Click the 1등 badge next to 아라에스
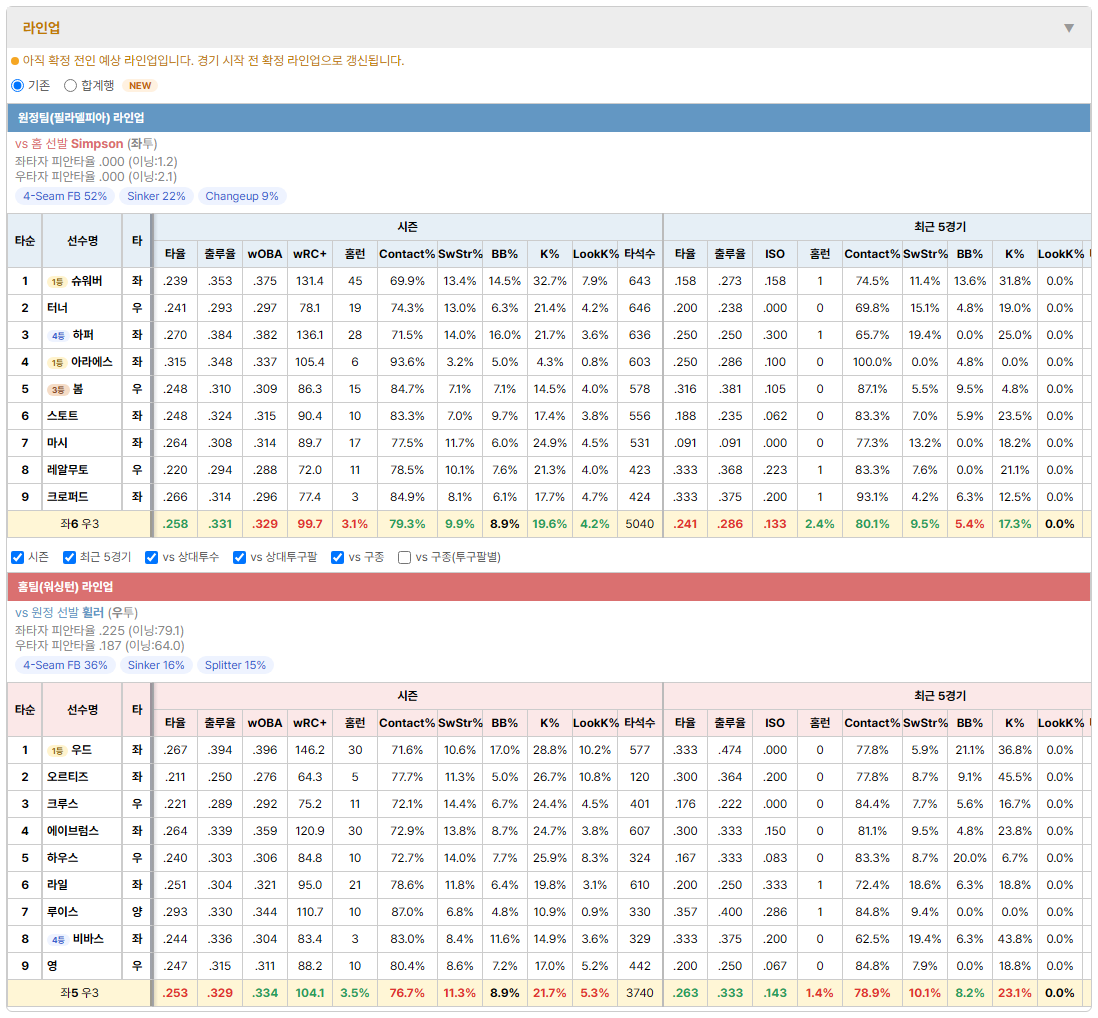This screenshot has width=1098, height=1018. 57,363
